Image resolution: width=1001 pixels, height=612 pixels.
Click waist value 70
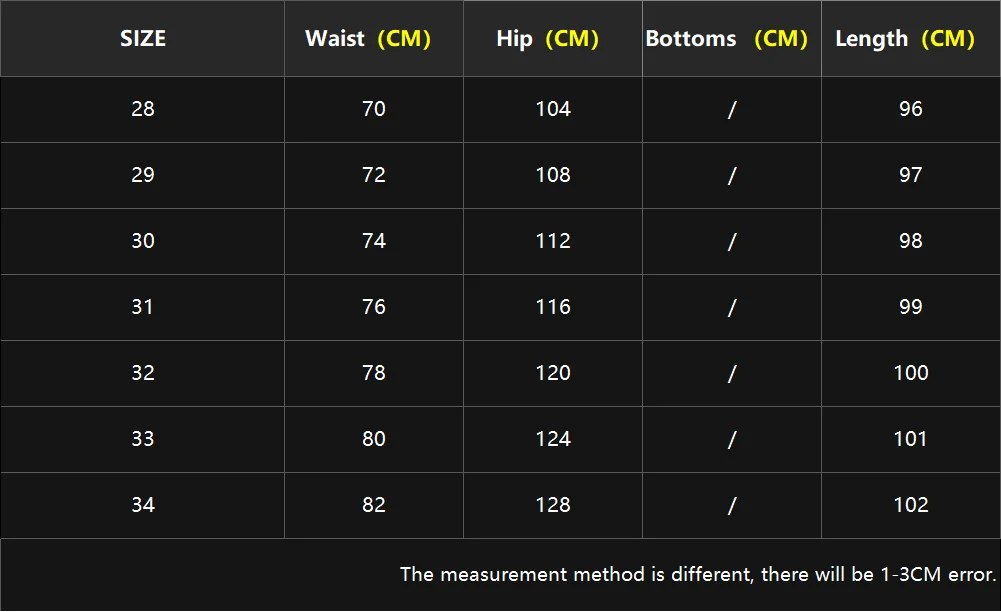click(374, 109)
